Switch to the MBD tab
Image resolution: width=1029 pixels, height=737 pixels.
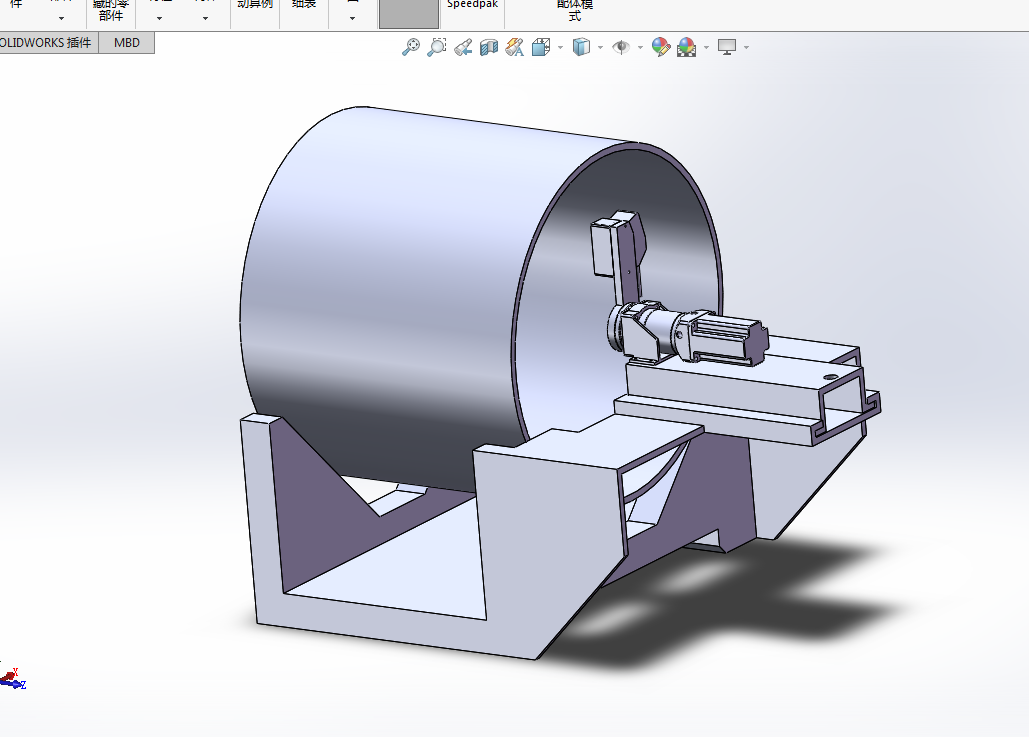pos(127,43)
